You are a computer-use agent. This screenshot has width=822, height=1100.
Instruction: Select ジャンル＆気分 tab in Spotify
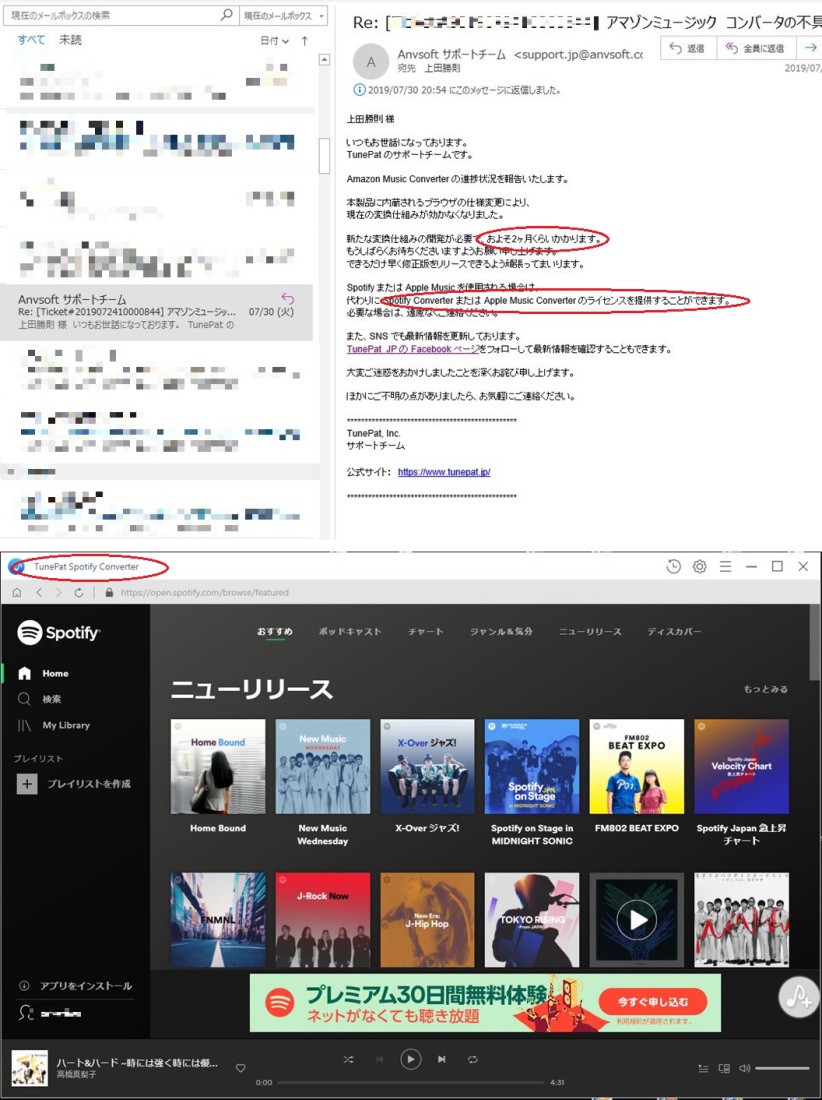point(501,631)
